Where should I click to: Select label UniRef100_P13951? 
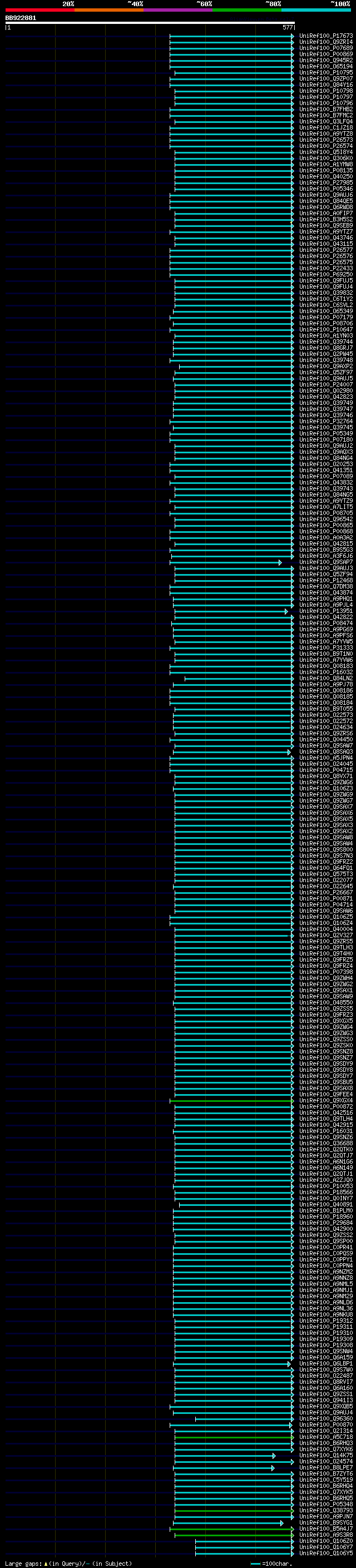point(326,611)
